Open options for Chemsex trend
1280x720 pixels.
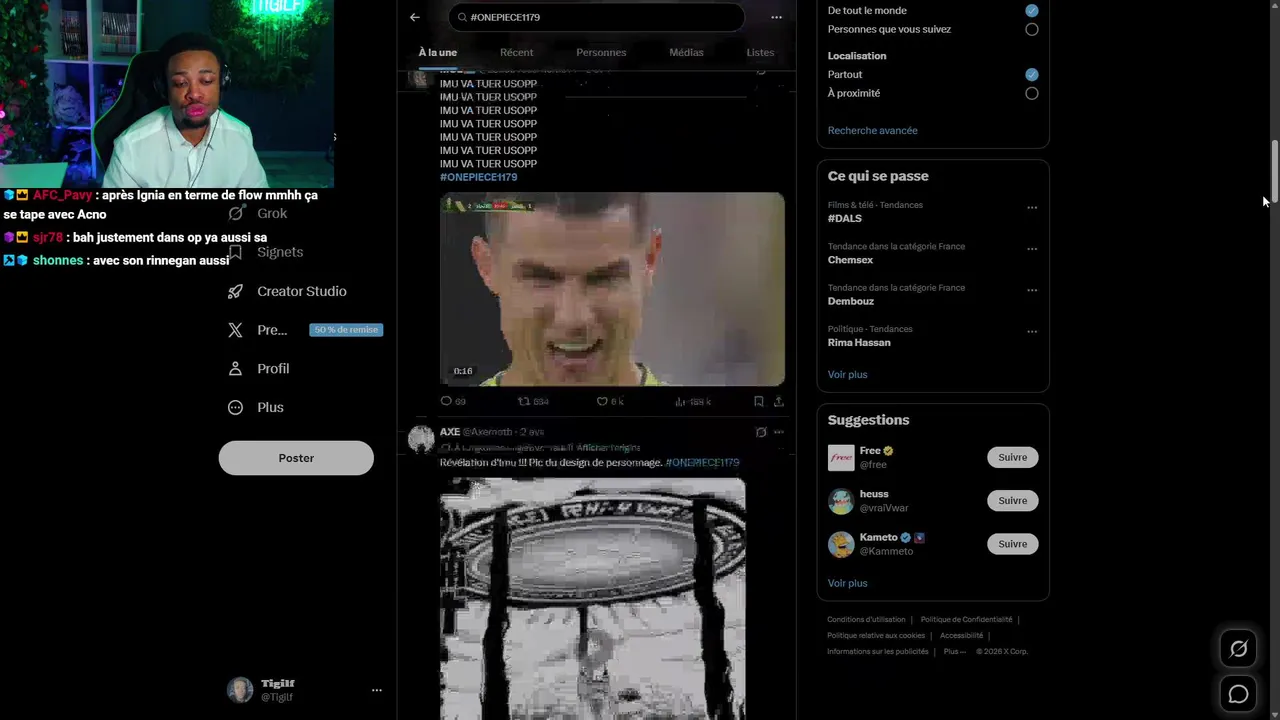(x=1032, y=249)
